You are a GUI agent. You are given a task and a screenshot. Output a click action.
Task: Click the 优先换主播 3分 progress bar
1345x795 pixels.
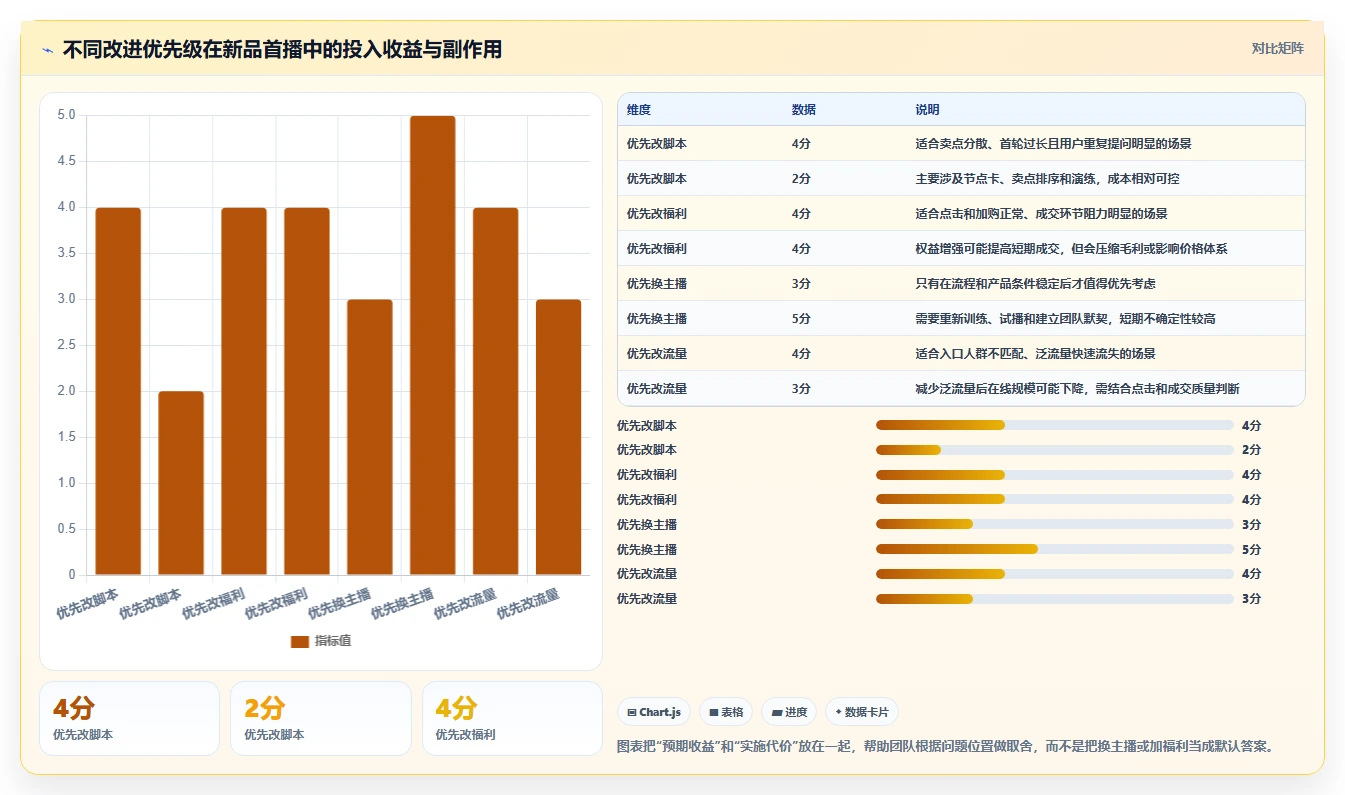(x=1054, y=524)
